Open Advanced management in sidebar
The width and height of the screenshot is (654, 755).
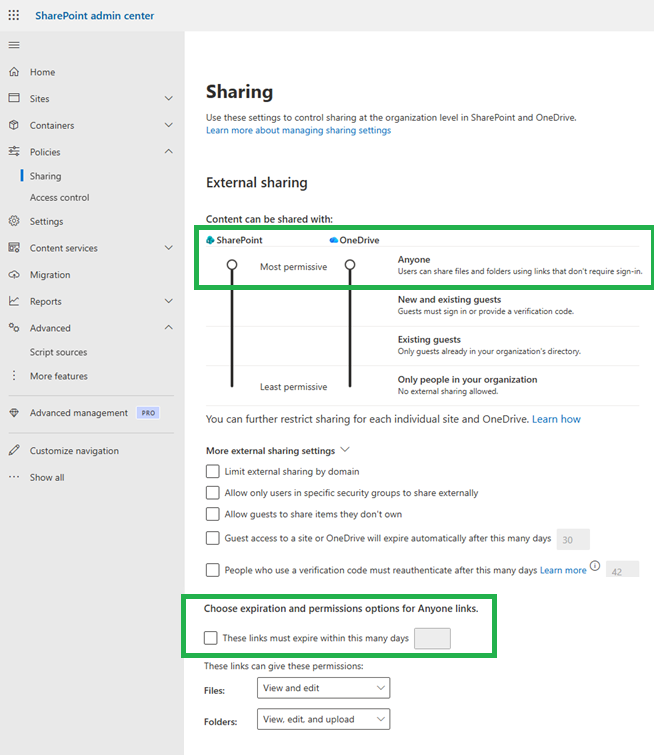coord(79,413)
